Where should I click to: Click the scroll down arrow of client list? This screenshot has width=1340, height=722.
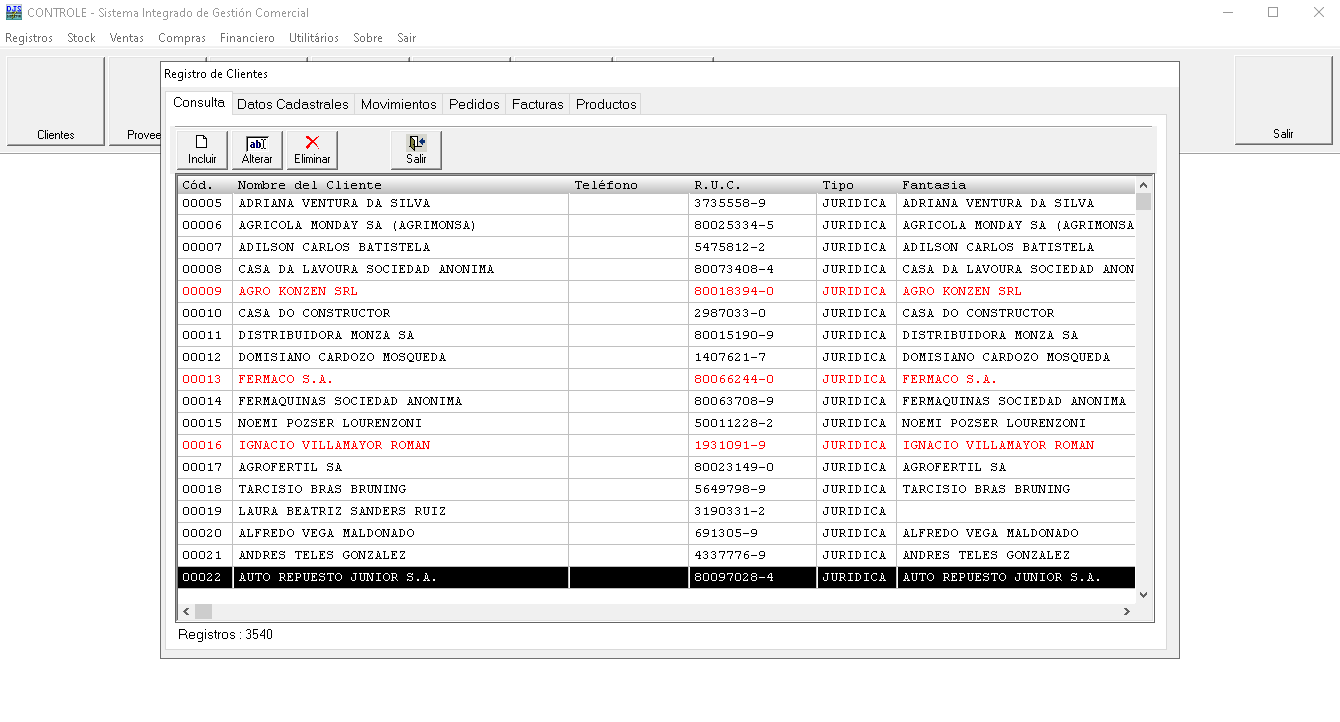[x=1143, y=594]
